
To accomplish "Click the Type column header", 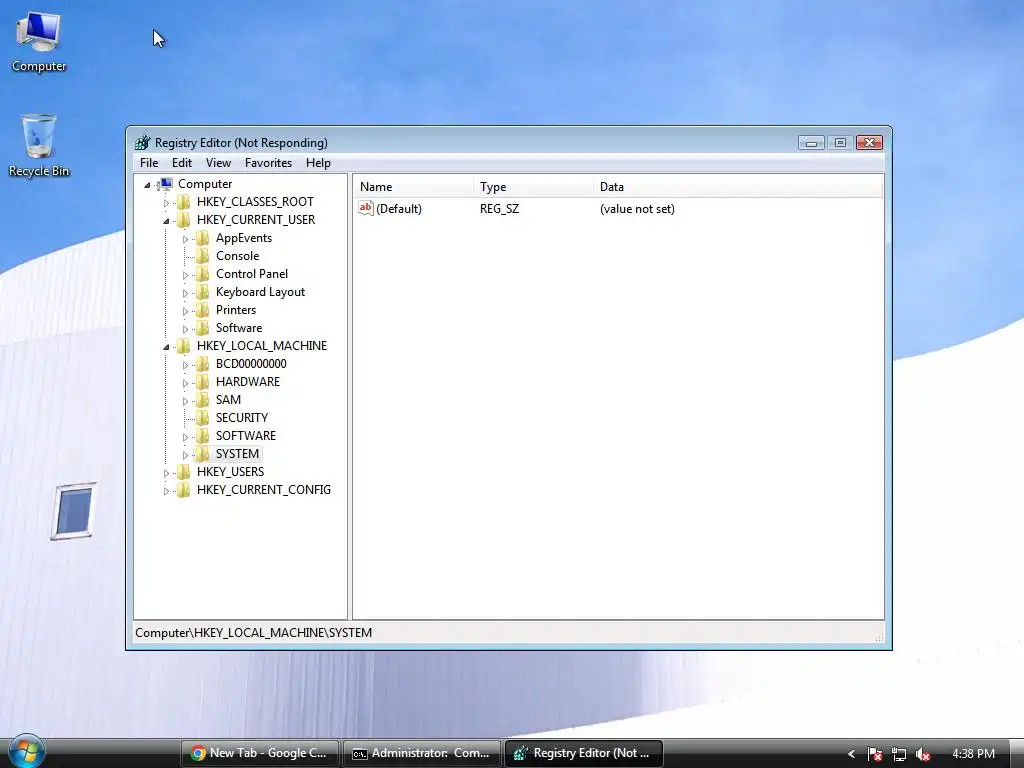I will point(534,187).
